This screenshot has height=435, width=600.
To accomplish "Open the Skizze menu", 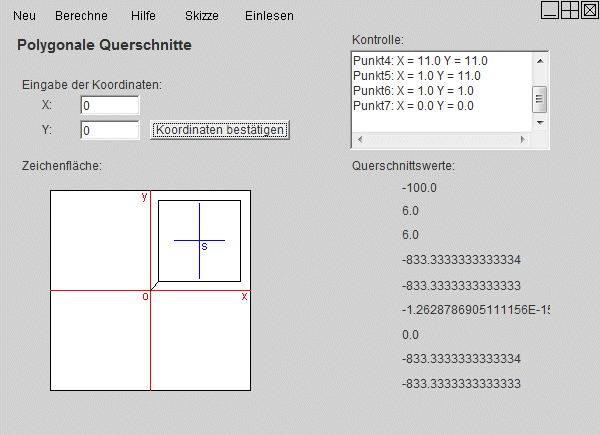I will 202,16.
